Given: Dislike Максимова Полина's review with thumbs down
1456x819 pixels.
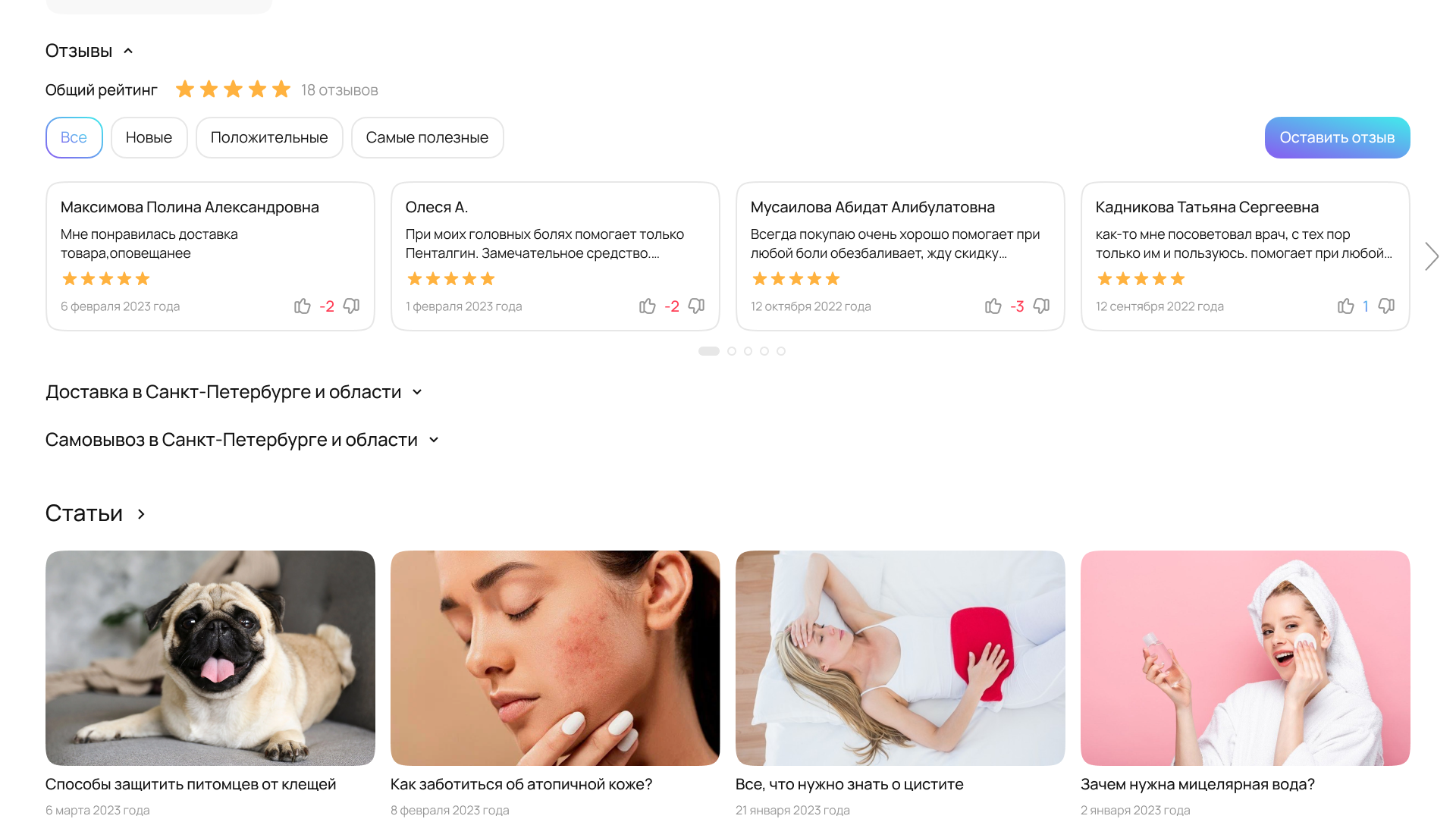Looking at the screenshot, I should [351, 306].
